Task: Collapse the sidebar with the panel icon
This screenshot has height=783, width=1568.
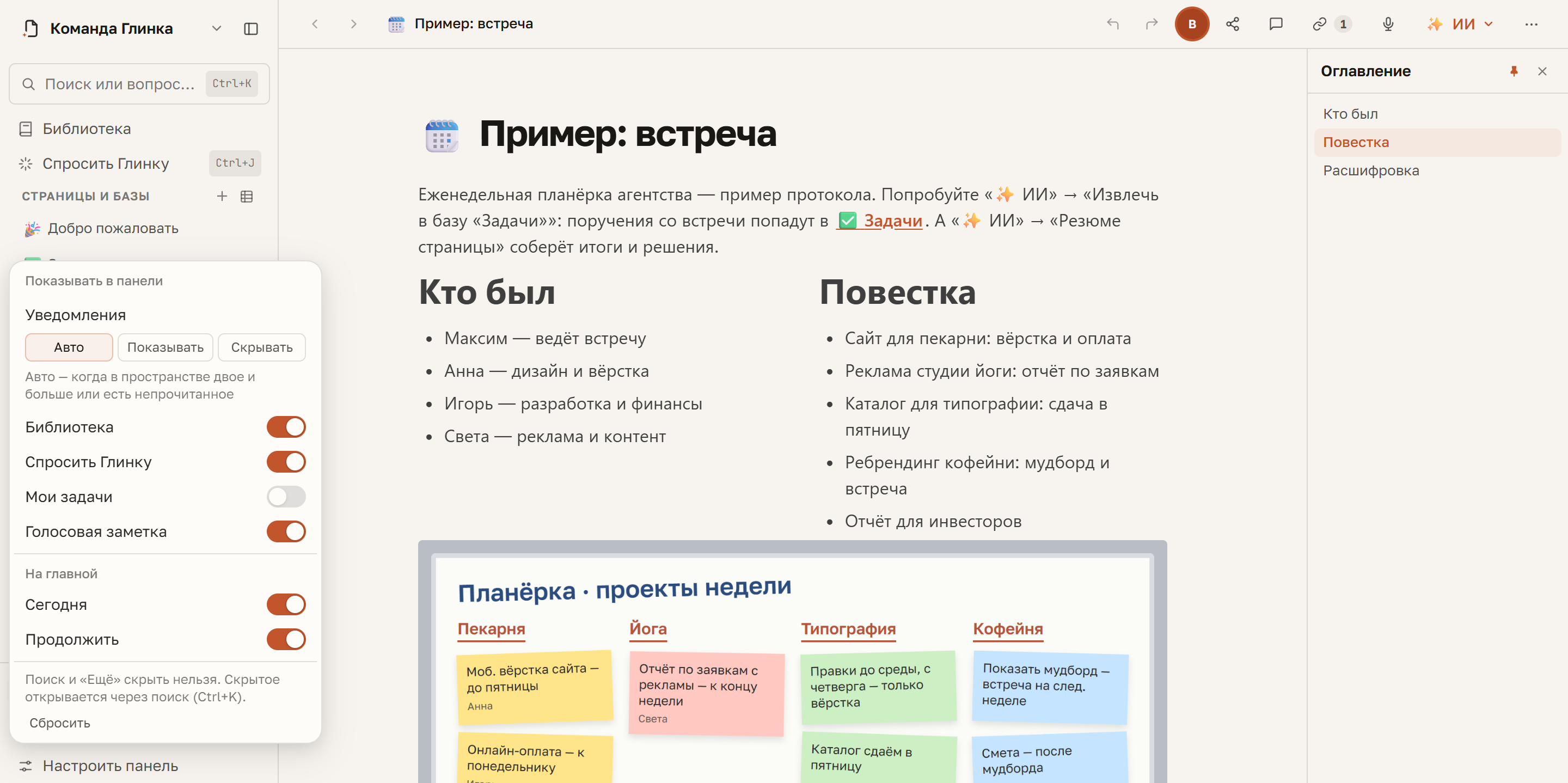Action: (251, 29)
